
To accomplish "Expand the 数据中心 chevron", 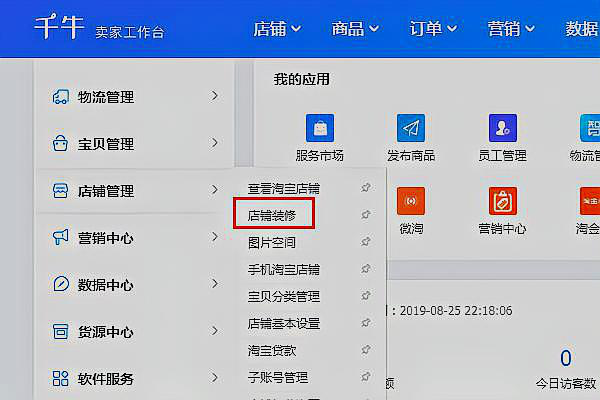I will click(215, 284).
